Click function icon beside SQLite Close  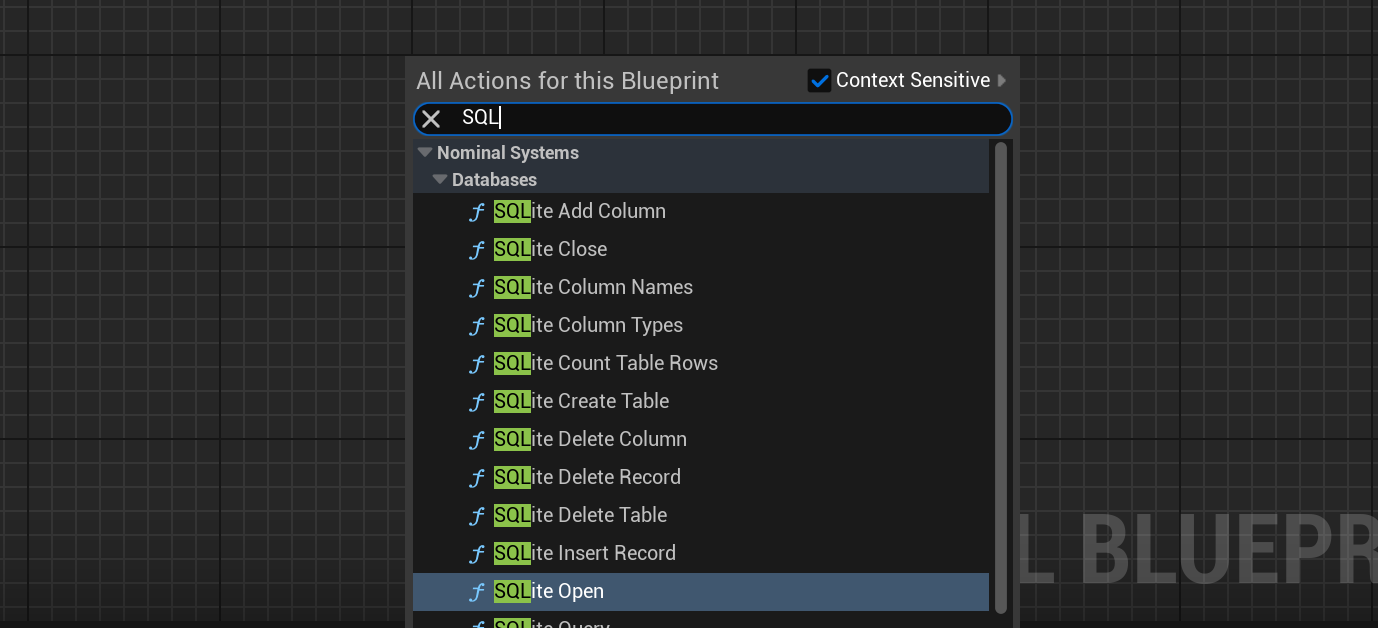478,250
